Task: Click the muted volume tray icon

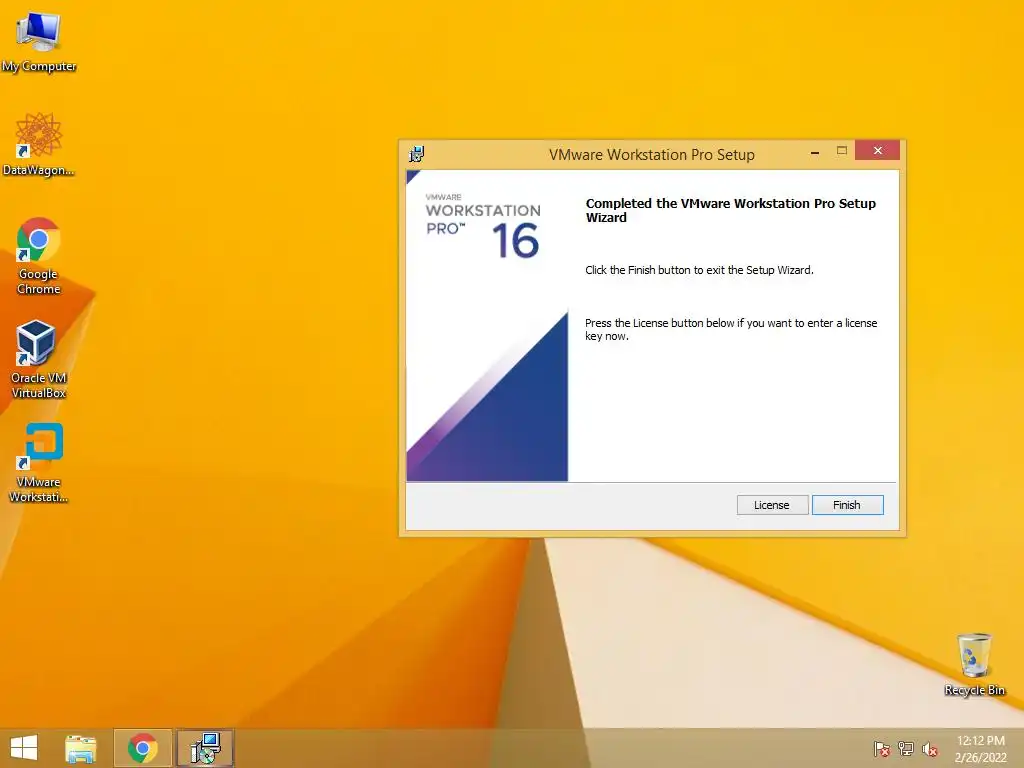Action: click(x=930, y=748)
